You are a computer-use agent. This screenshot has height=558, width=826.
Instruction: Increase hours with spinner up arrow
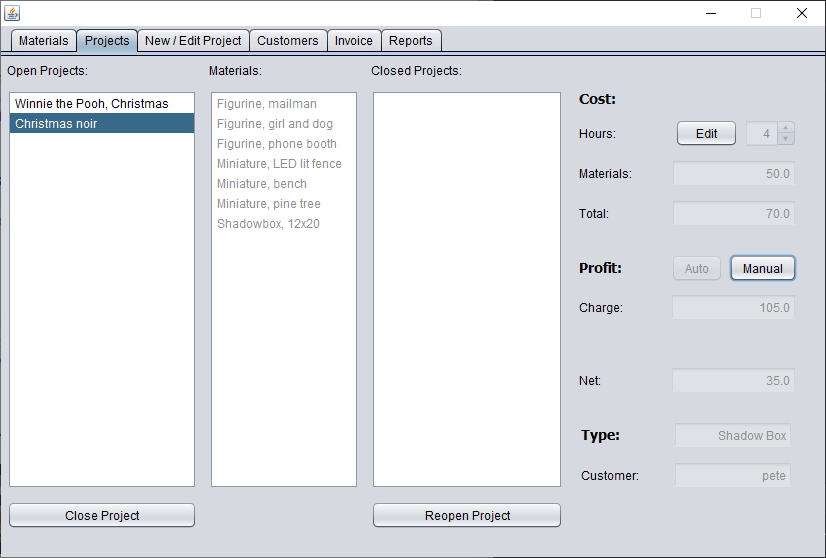pyautogui.click(x=785, y=128)
